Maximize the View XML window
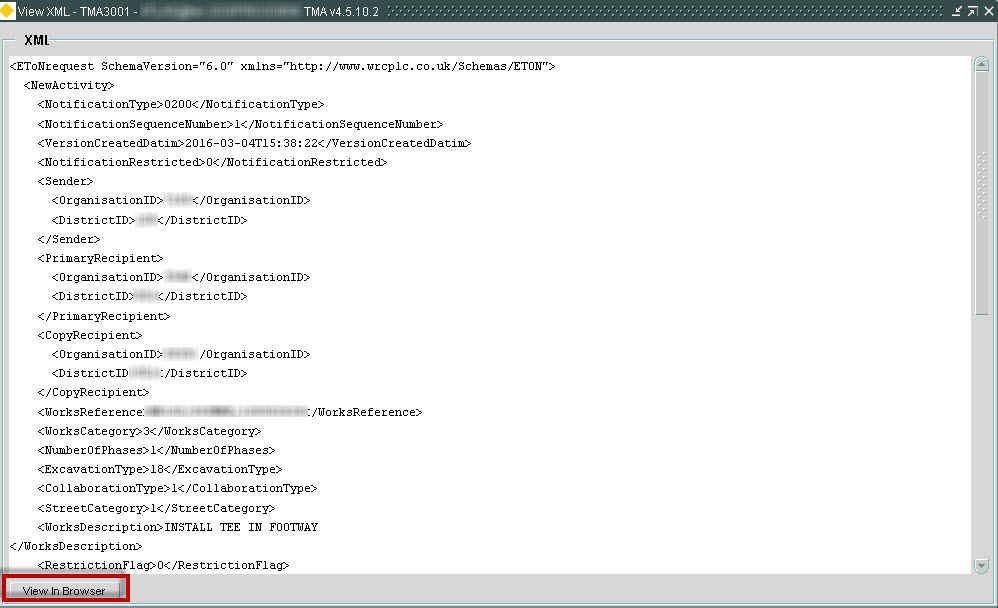998x608 pixels. 973,11
